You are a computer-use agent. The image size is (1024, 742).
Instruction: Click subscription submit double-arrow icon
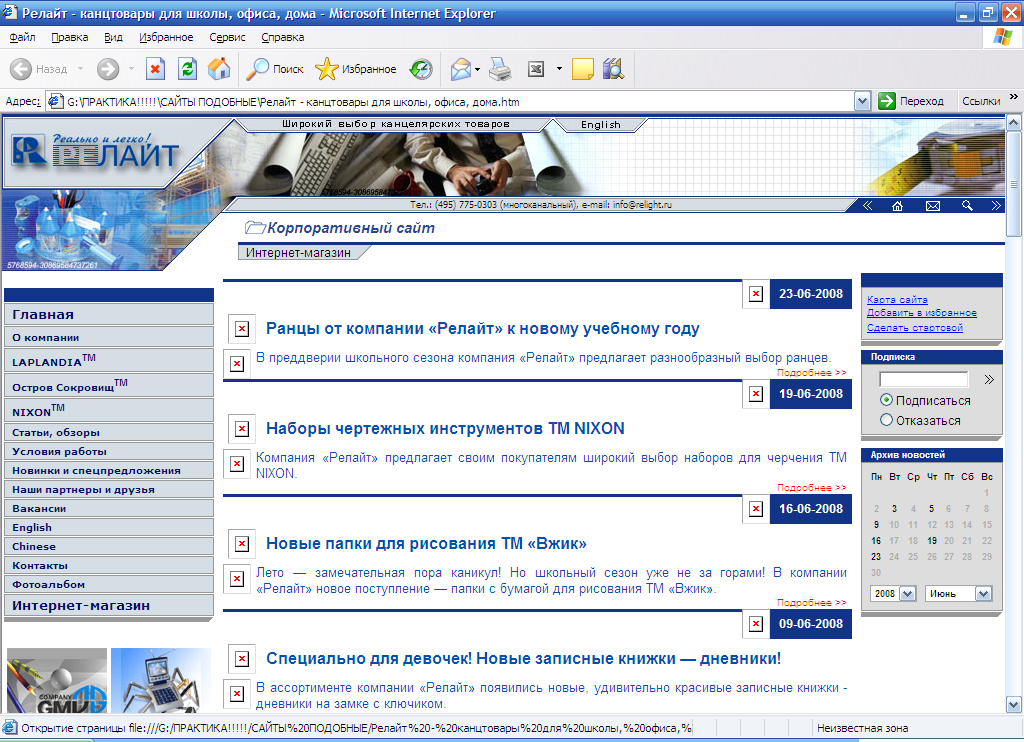coord(989,379)
